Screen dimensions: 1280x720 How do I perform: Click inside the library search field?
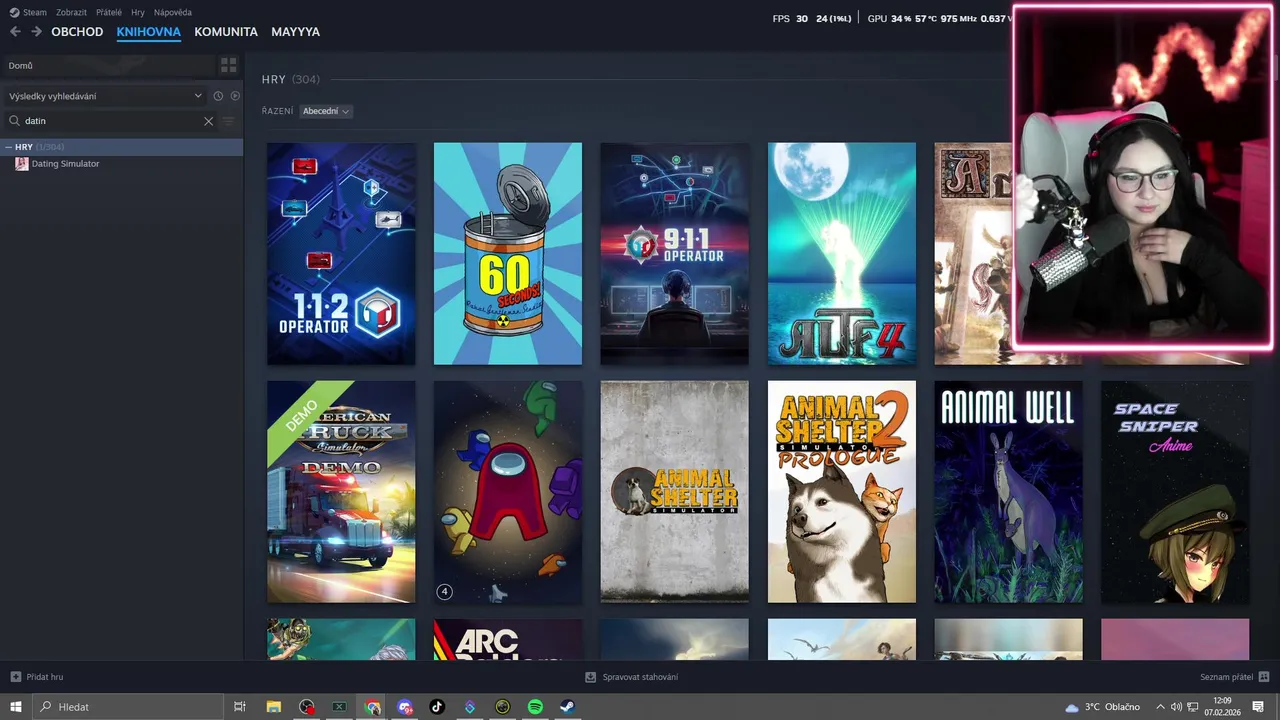tap(110, 121)
